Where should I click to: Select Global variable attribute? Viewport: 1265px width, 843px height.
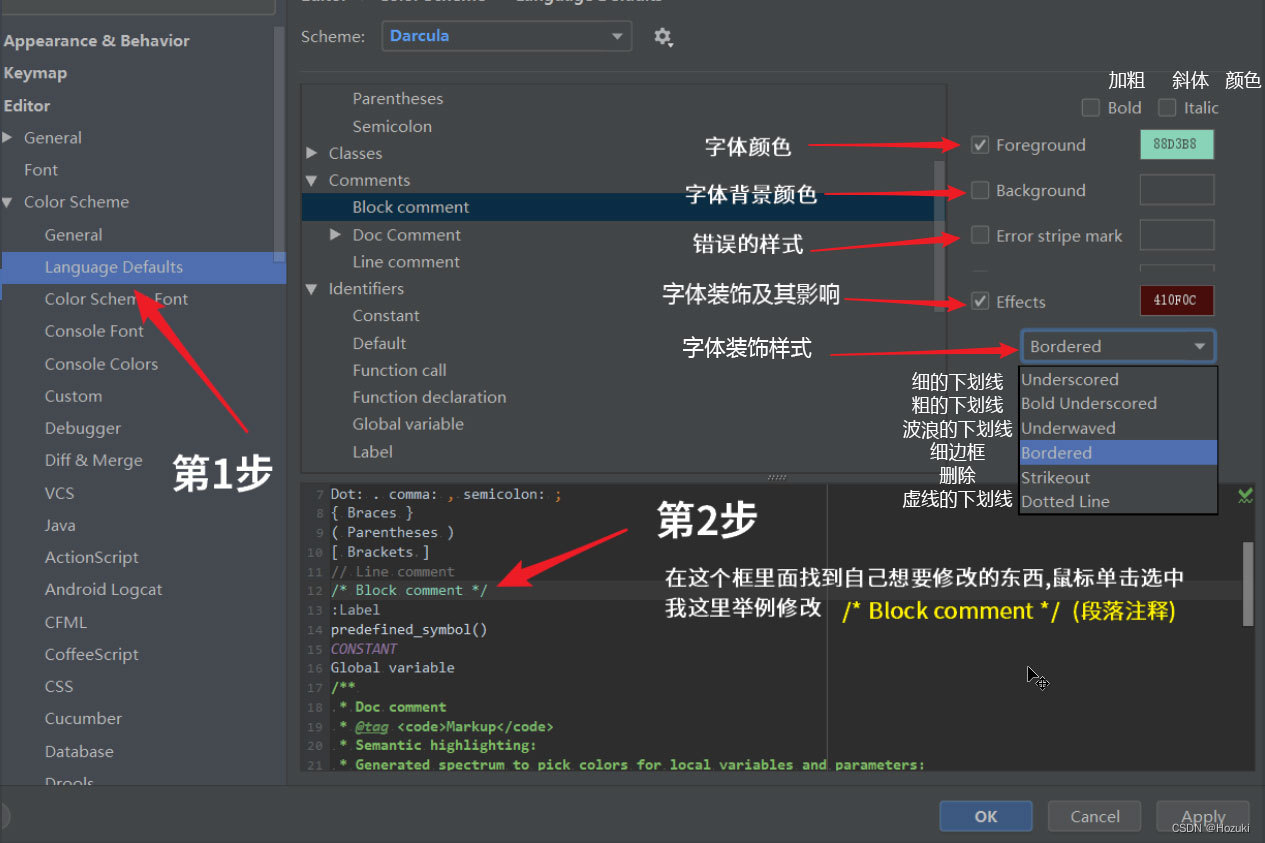point(408,424)
